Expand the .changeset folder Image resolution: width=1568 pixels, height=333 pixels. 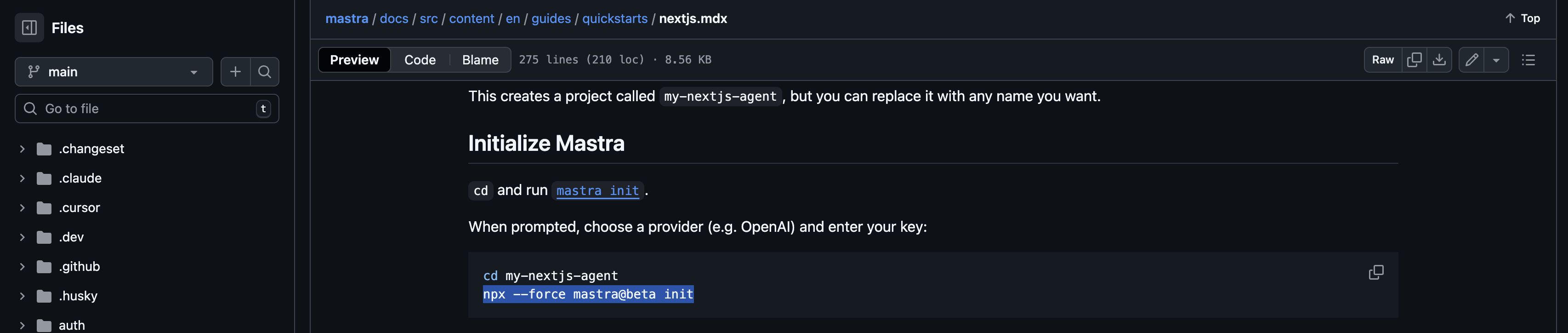[x=22, y=149]
